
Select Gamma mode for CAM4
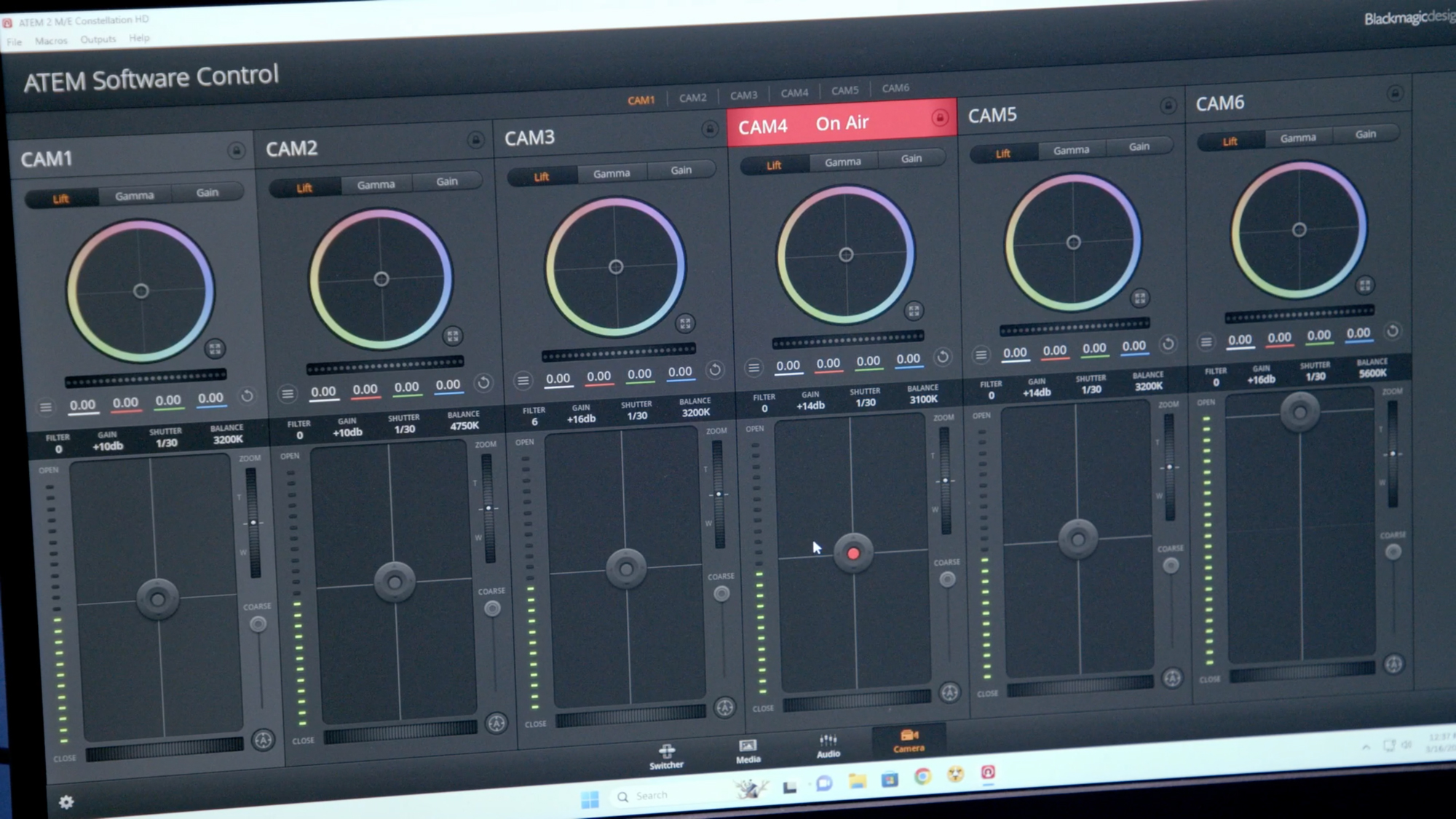click(843, 162)
